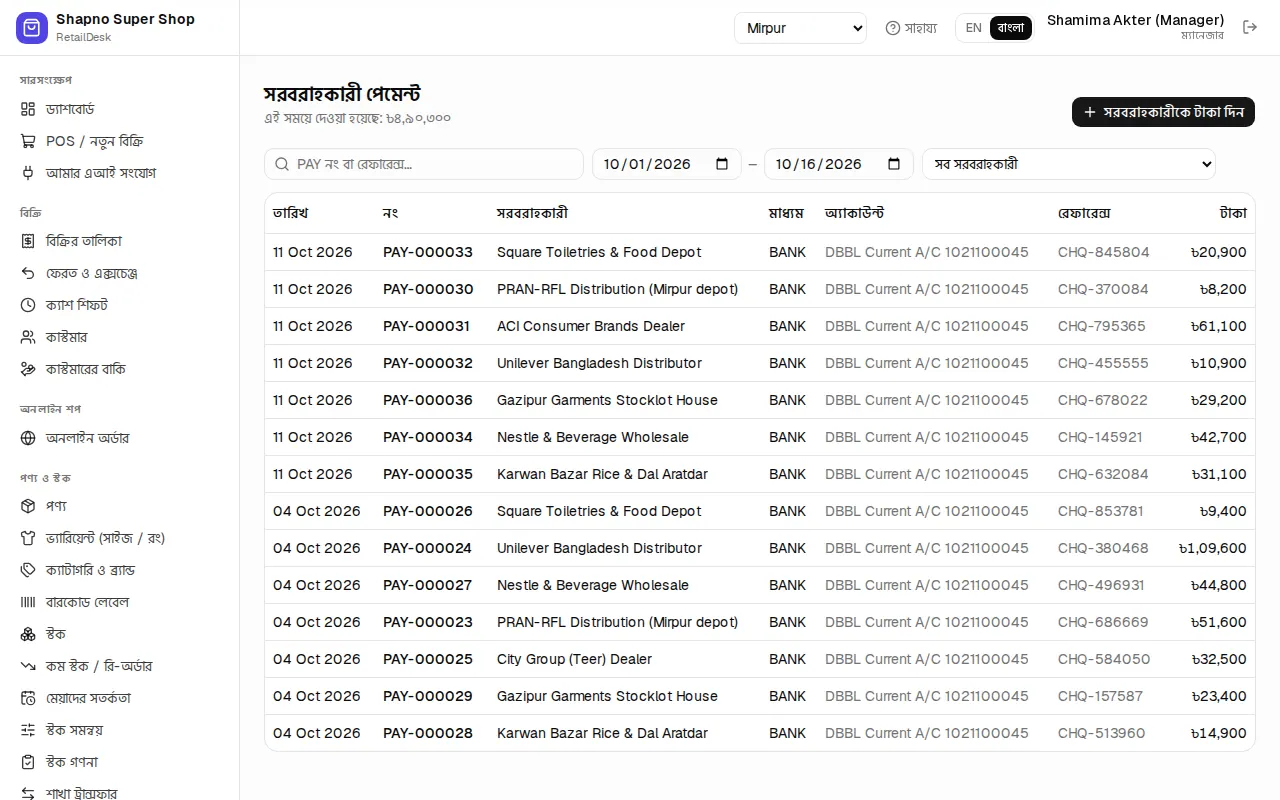Image resolution: width=1280 pixels, height=800 pixels.
Task: Click the টাকা column header
Action: point(1233,213)
